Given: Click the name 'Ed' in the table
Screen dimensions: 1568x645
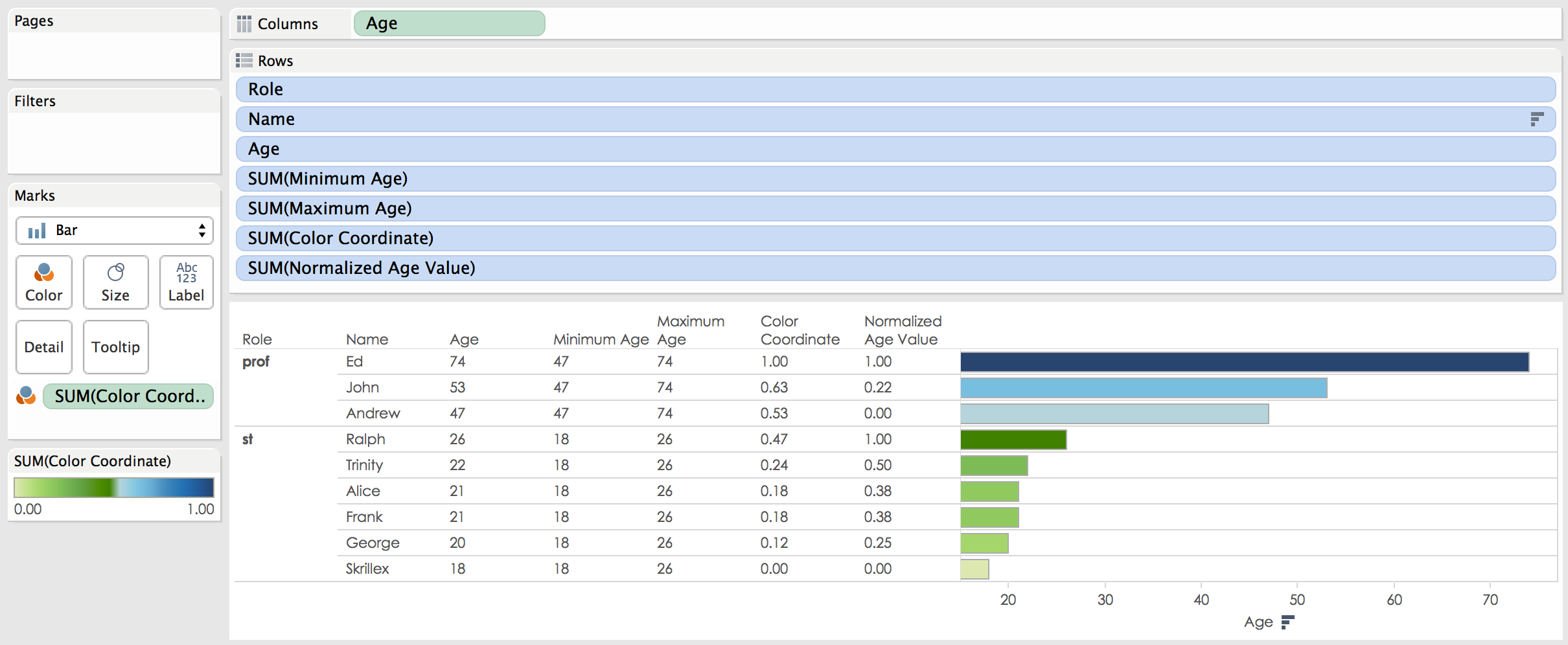Looking at the screenshot, I should pyautogui.click(x=354, y=362).
